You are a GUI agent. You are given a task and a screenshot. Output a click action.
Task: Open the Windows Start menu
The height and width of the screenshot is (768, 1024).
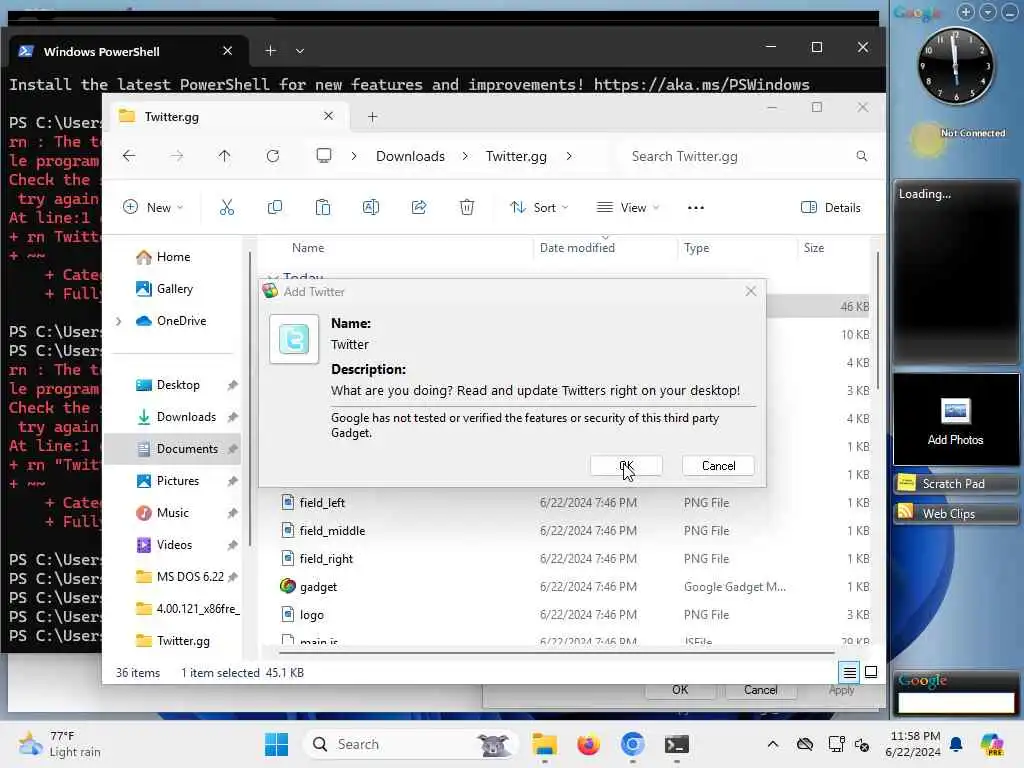point(276,744)
